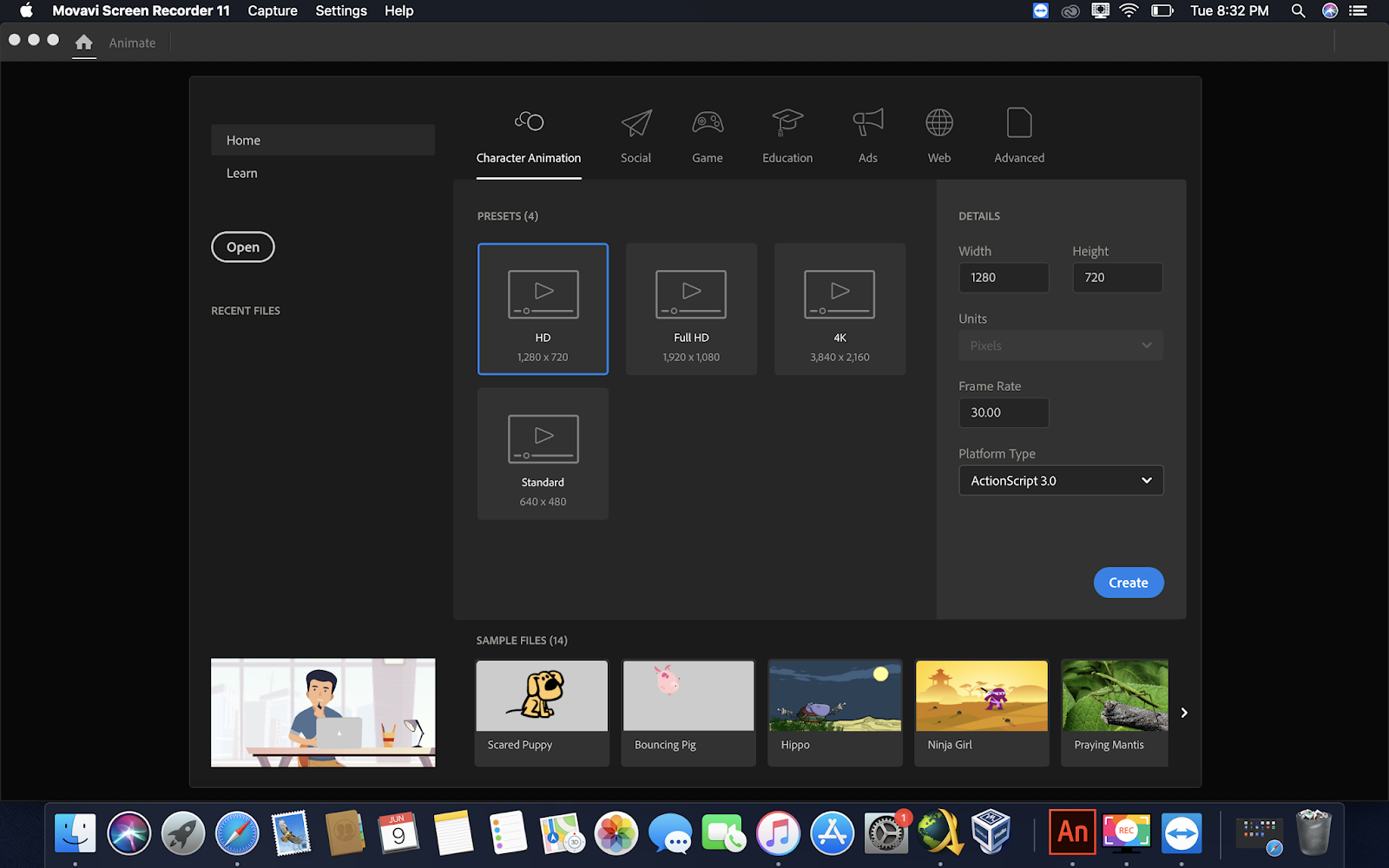Open Movavi Screen Recorder dock icon
This screenshot has height=868, width=1389.
(1127, 833)
